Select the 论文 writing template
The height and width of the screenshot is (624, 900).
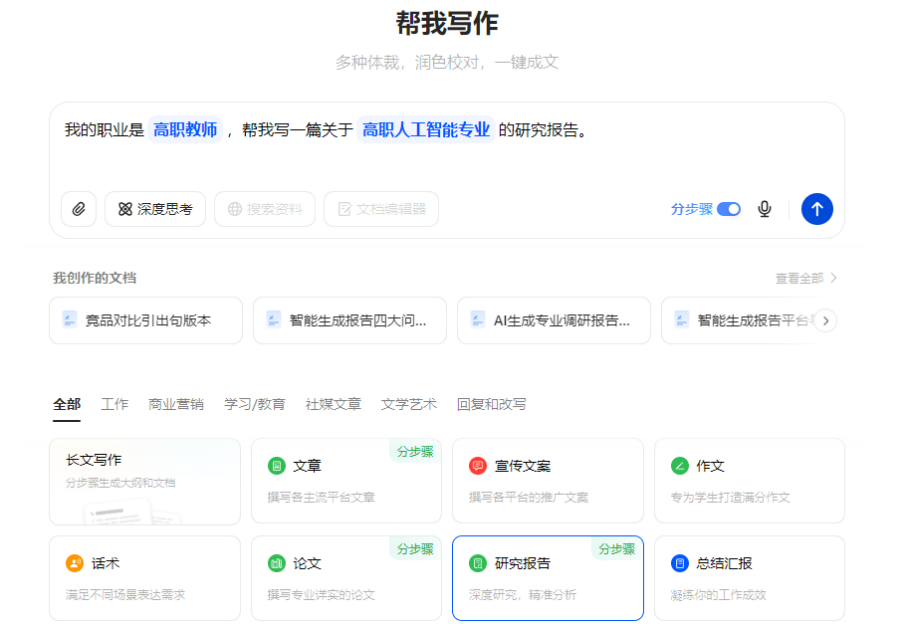pyautogui.click(x=345, y=578)
